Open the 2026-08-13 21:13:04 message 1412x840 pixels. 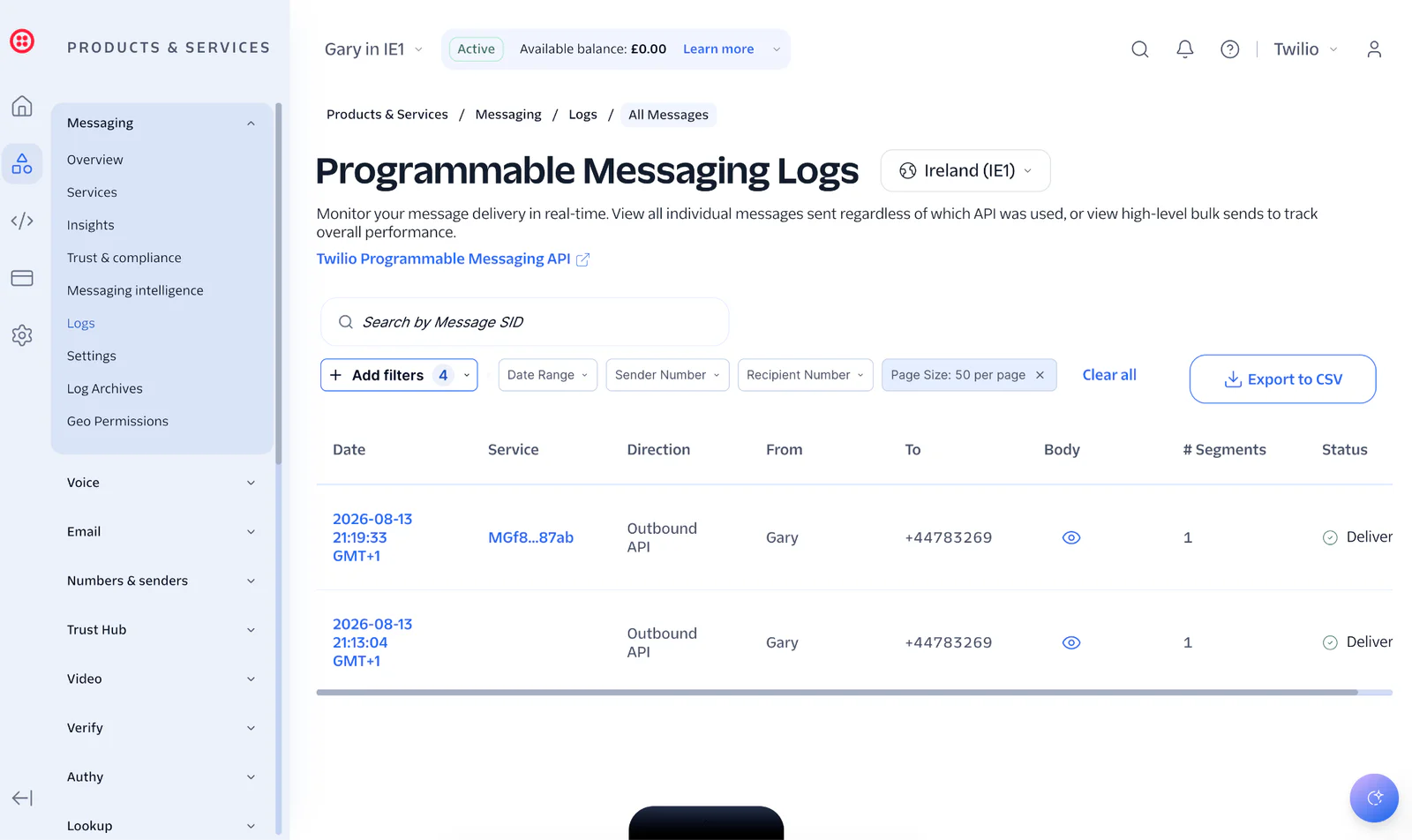coord(372,642)
